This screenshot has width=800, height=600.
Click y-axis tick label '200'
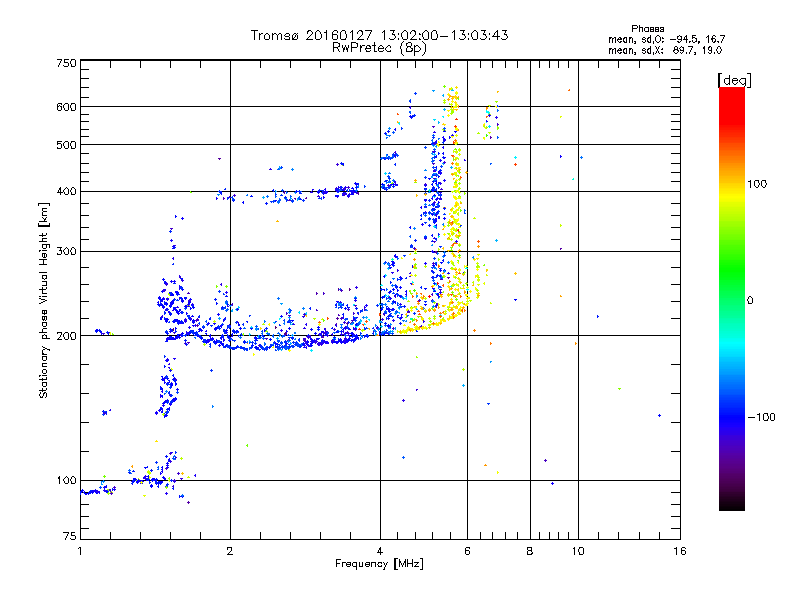(66, 336)
